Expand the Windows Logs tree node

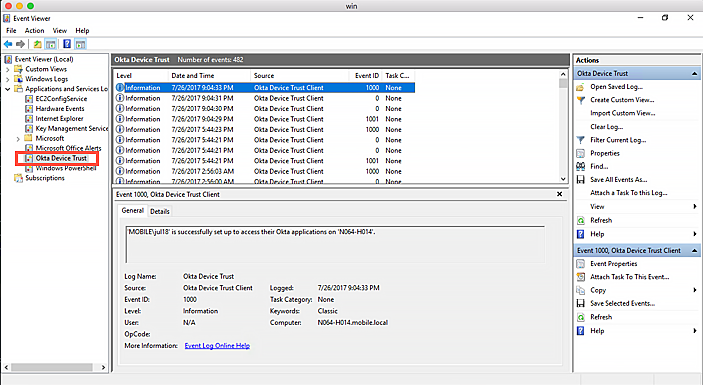coord(7,79)
